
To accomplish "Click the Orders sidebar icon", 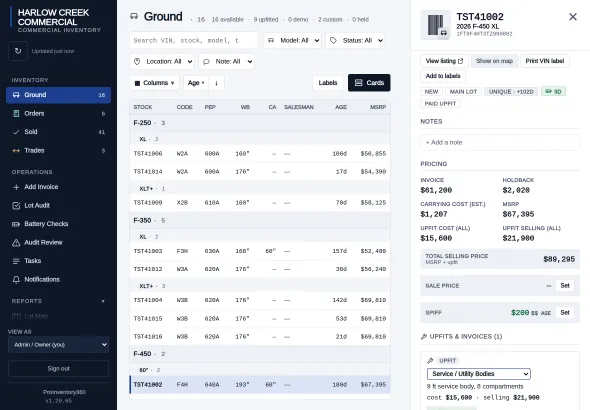I will 16,113.
